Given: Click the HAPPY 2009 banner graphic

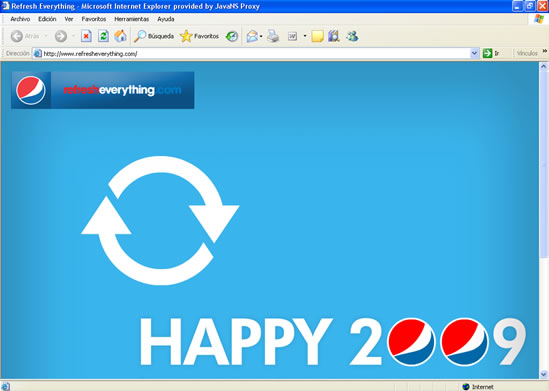Looking at the screenshot, I should (333, 342).
